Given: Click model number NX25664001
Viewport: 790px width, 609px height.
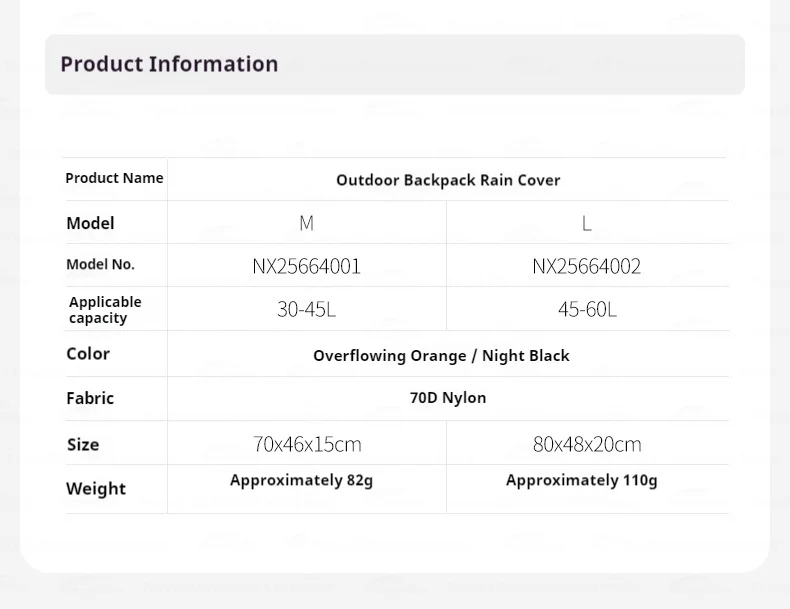Looking at the screenshot, I should tap(306, 266).
